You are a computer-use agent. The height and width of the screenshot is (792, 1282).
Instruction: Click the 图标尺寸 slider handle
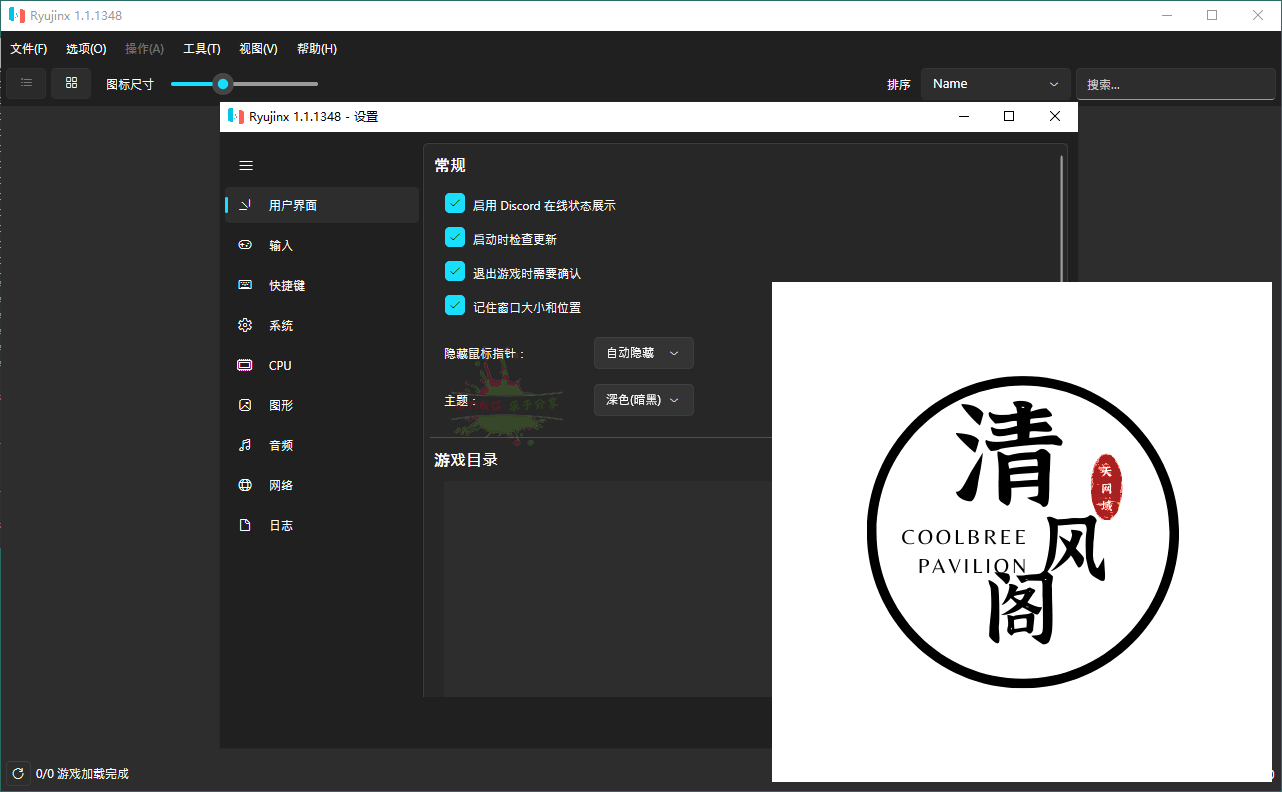223,84
